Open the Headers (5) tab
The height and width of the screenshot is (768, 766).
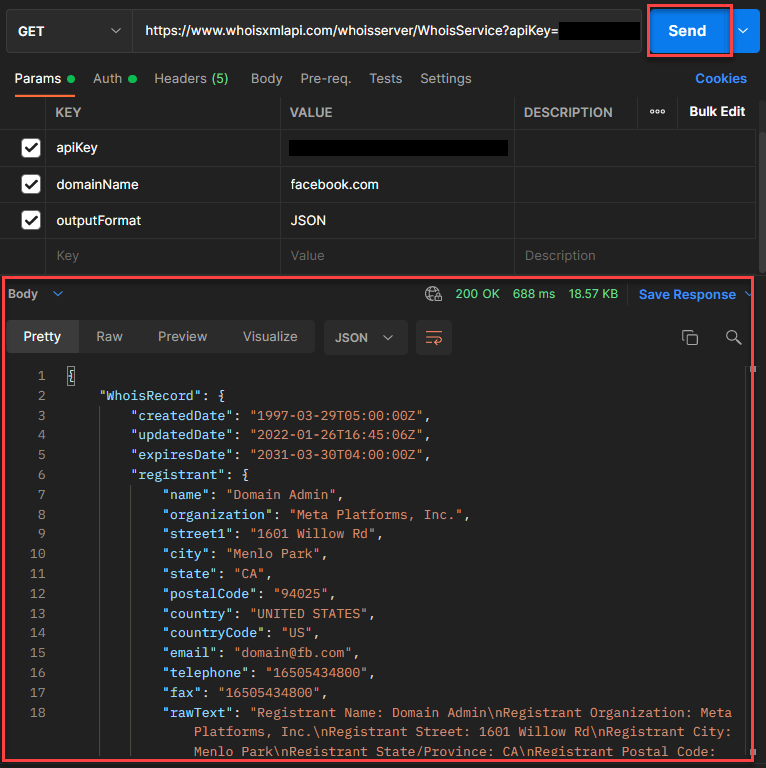[x=191, y=79]
